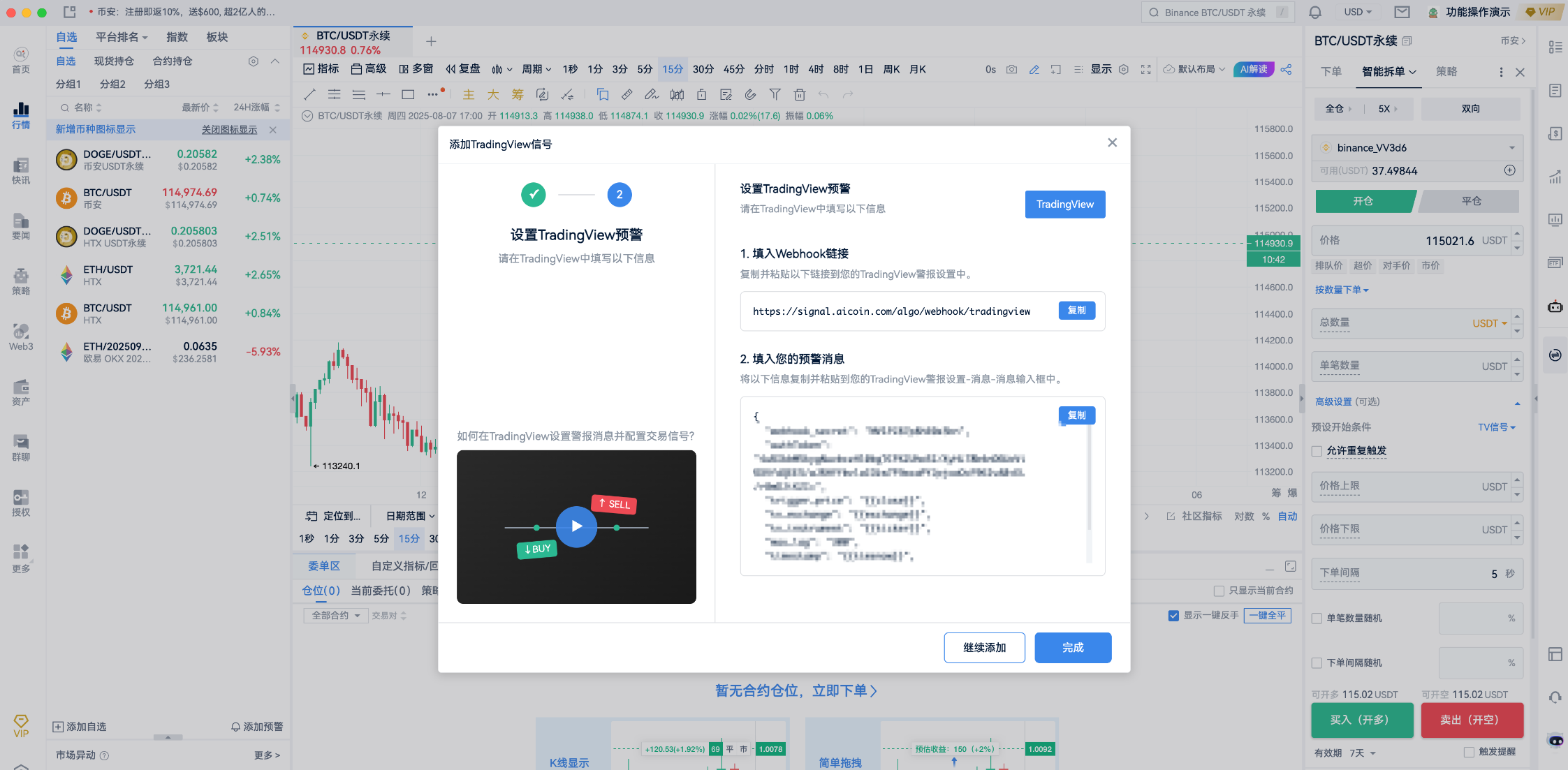Check the 下单间隔随机 checkbox
The height and width of the screenshot is (770, 1568).
tap(1317, 663)
